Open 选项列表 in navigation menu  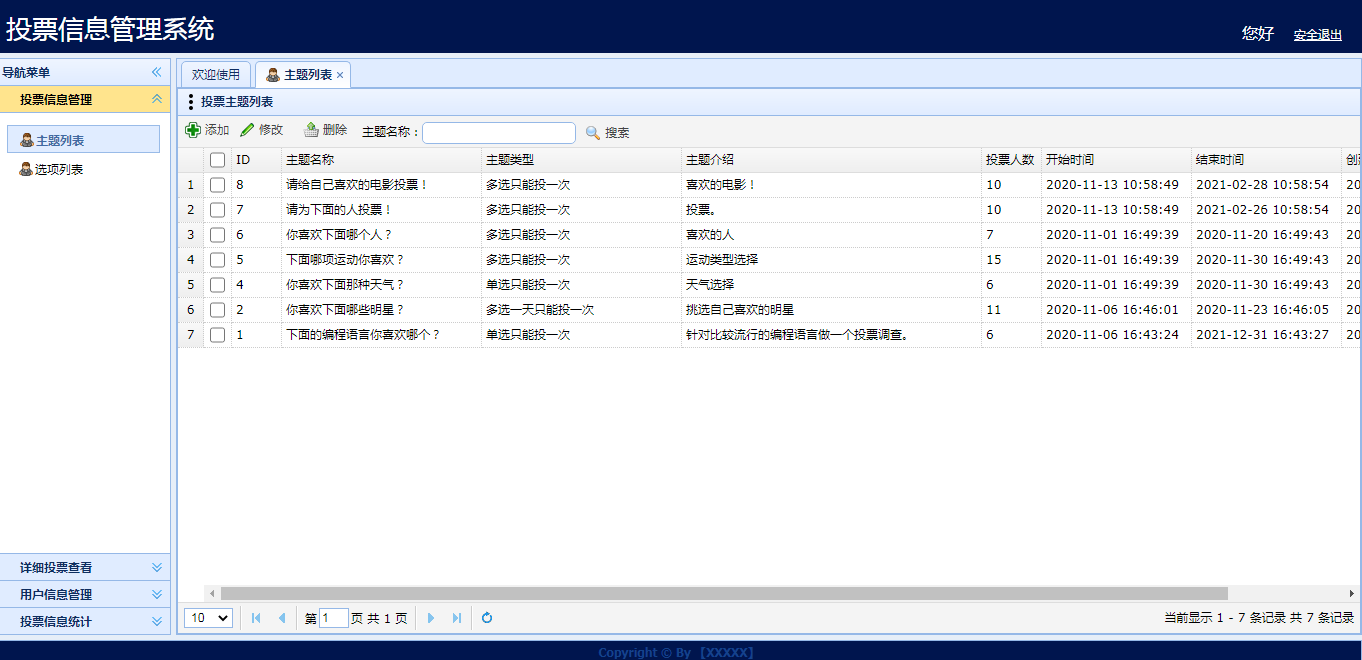59,169
